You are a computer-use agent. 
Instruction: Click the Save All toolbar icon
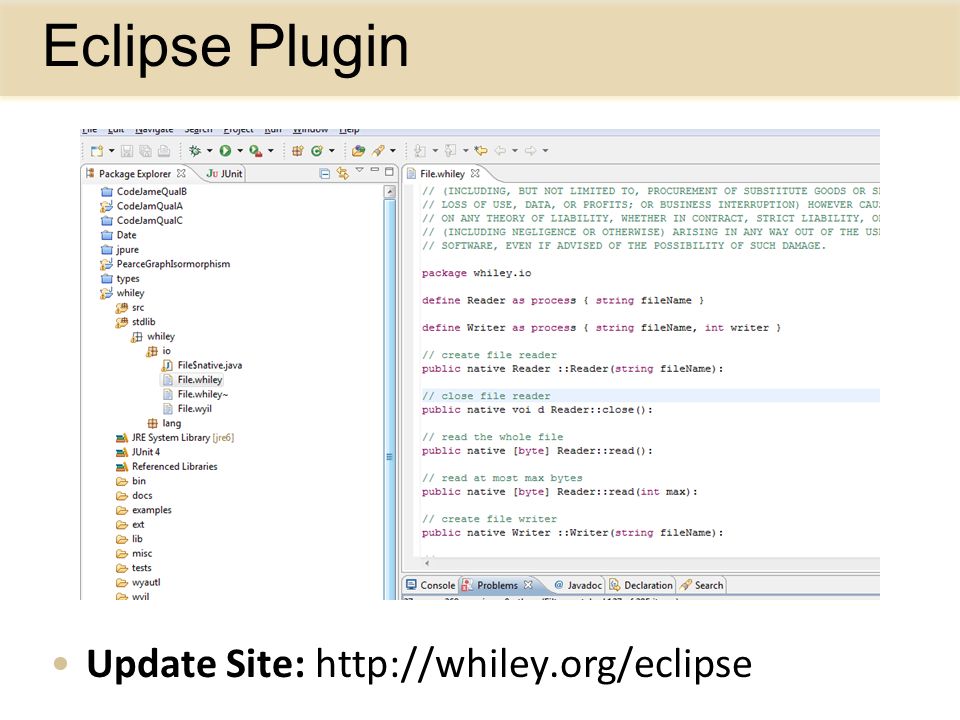click(x=145, y=151)
